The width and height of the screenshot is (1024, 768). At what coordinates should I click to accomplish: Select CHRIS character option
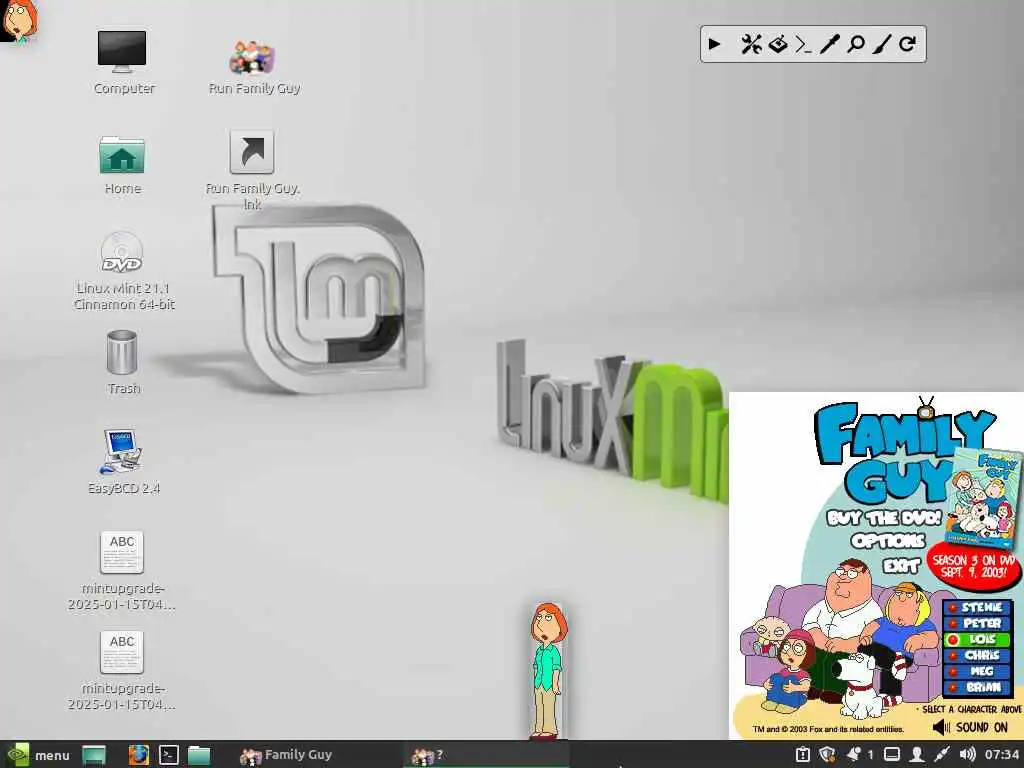pyautogui.click(x=978, y=655)
